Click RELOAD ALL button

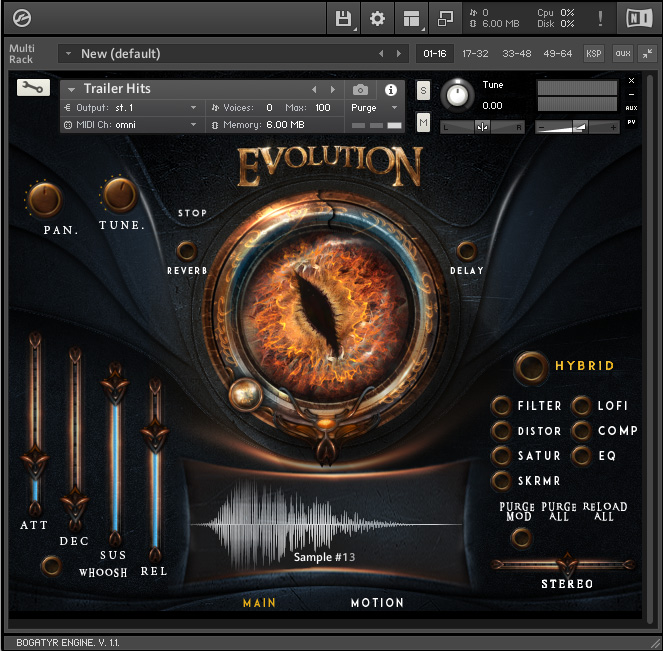point(605,512)
